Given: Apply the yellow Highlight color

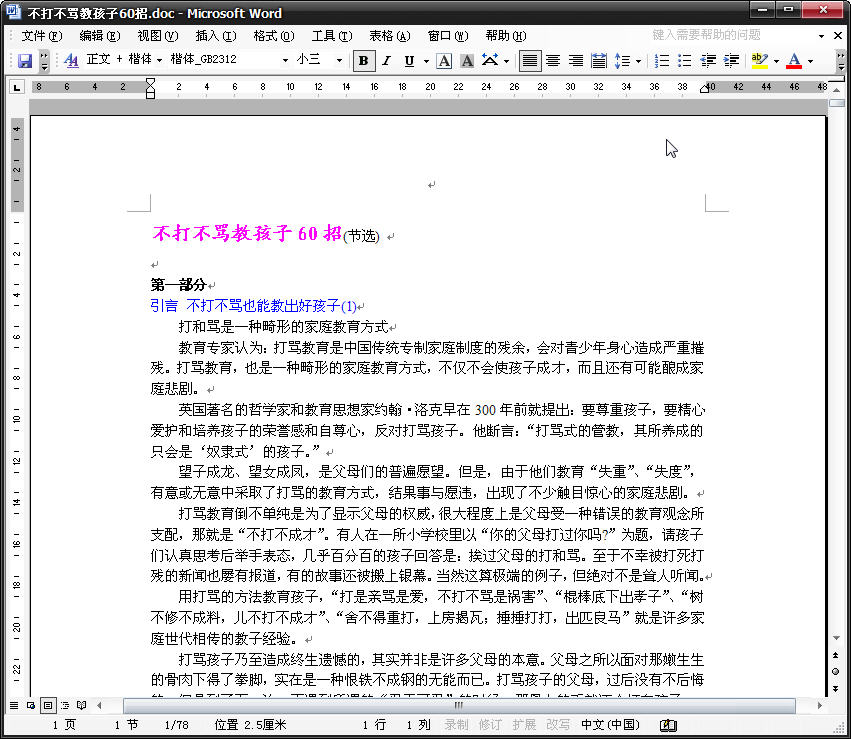Looking at the screenshot, I should coord(759,60).
